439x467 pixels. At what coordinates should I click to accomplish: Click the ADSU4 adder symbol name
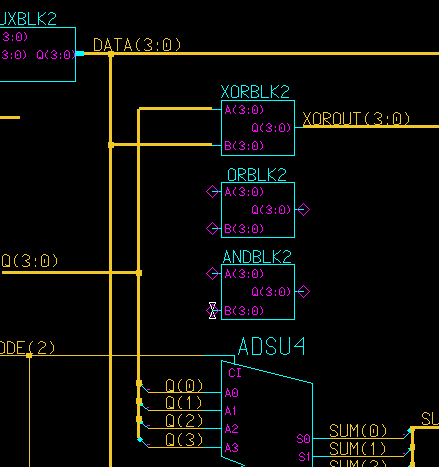[272, 346]
